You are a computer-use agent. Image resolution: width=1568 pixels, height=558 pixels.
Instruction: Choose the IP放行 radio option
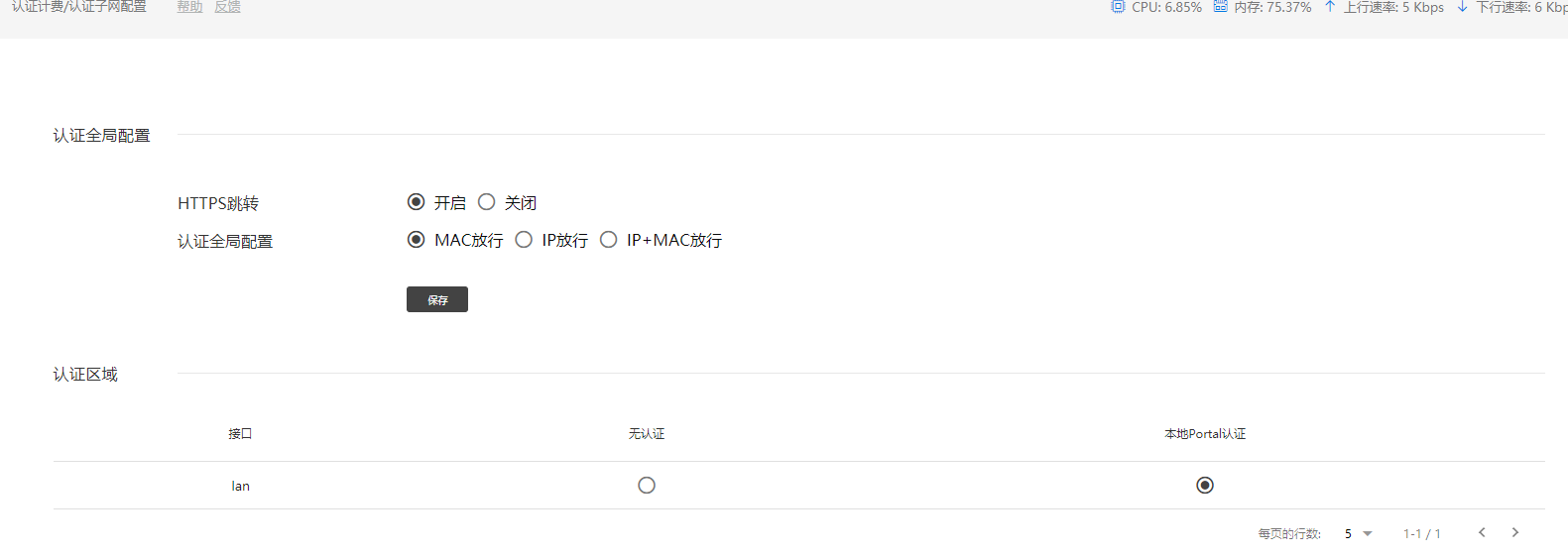[524, 240]
